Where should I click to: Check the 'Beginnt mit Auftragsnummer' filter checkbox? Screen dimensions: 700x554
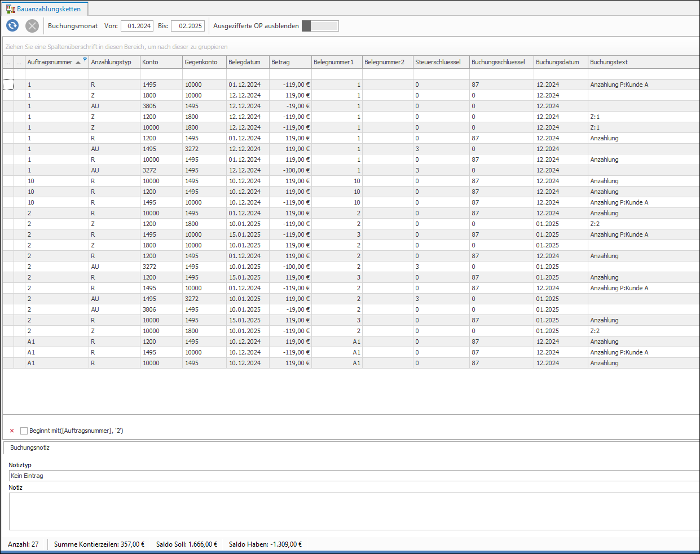pos(24,431)
